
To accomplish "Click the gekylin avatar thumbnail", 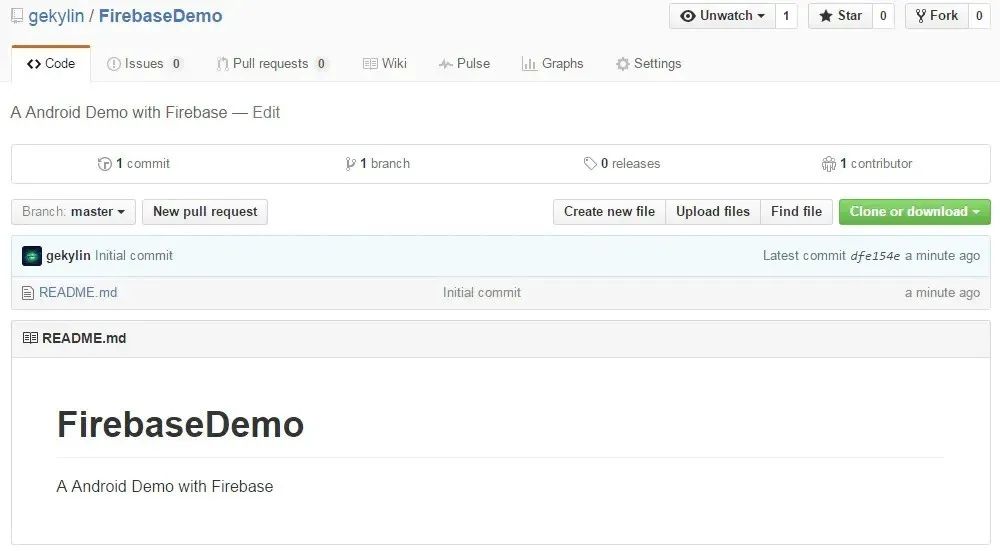I will coord(32,256).
